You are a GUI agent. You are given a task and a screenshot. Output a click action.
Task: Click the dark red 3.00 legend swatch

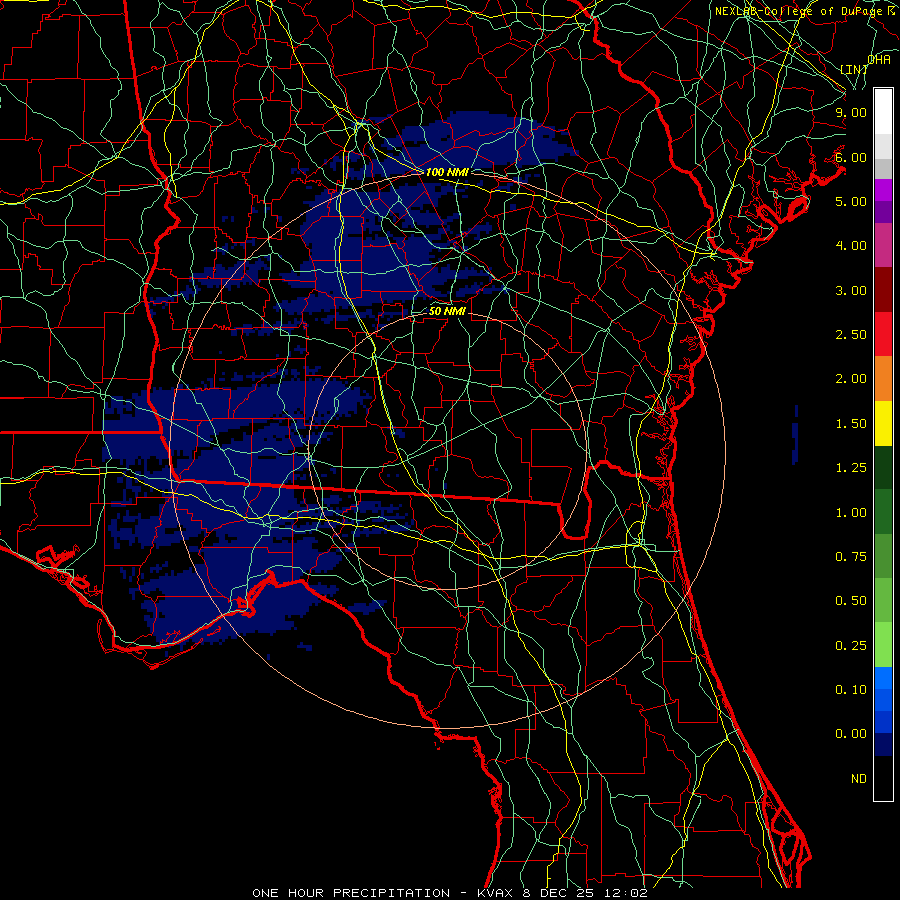[x=883, y=290]
